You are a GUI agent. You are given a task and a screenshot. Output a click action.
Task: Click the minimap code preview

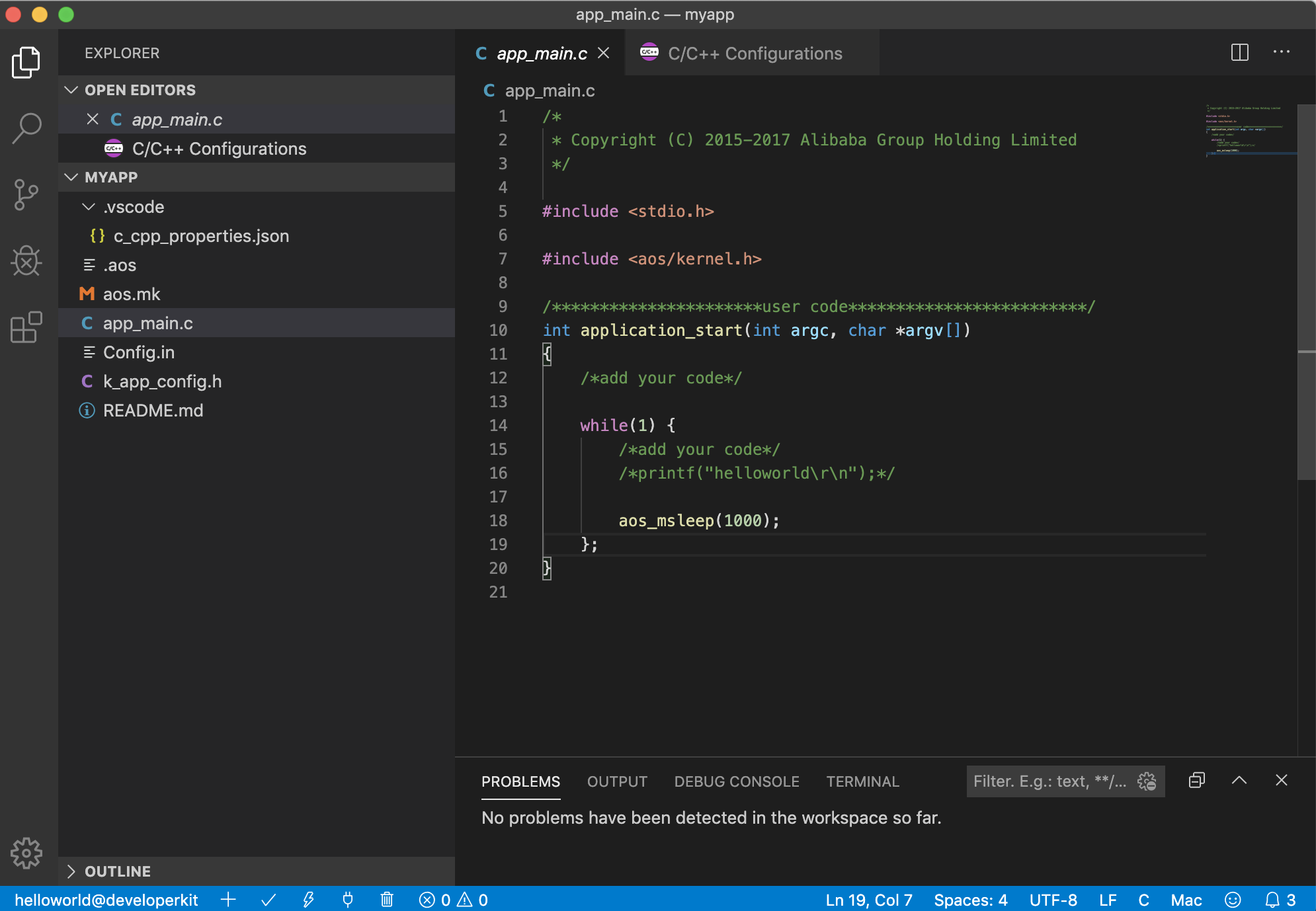click(x=1243, y=130)
